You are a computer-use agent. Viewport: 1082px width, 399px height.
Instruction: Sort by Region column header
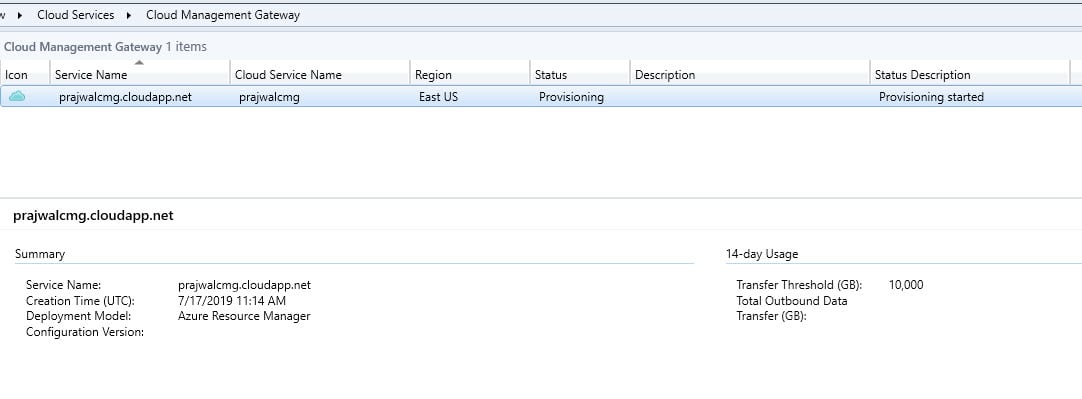pyautogui.click(x=470, y=75)
